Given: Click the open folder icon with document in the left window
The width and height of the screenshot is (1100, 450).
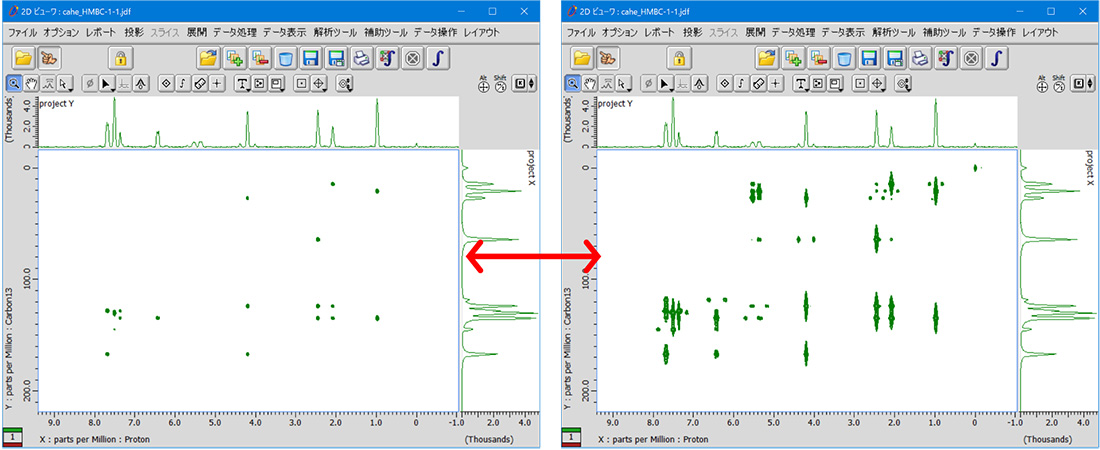Looking at the screenshot, I should point(209,58).
